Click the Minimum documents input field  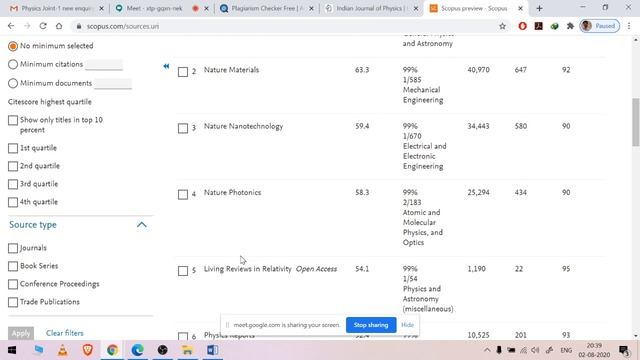tap(113, 83)
